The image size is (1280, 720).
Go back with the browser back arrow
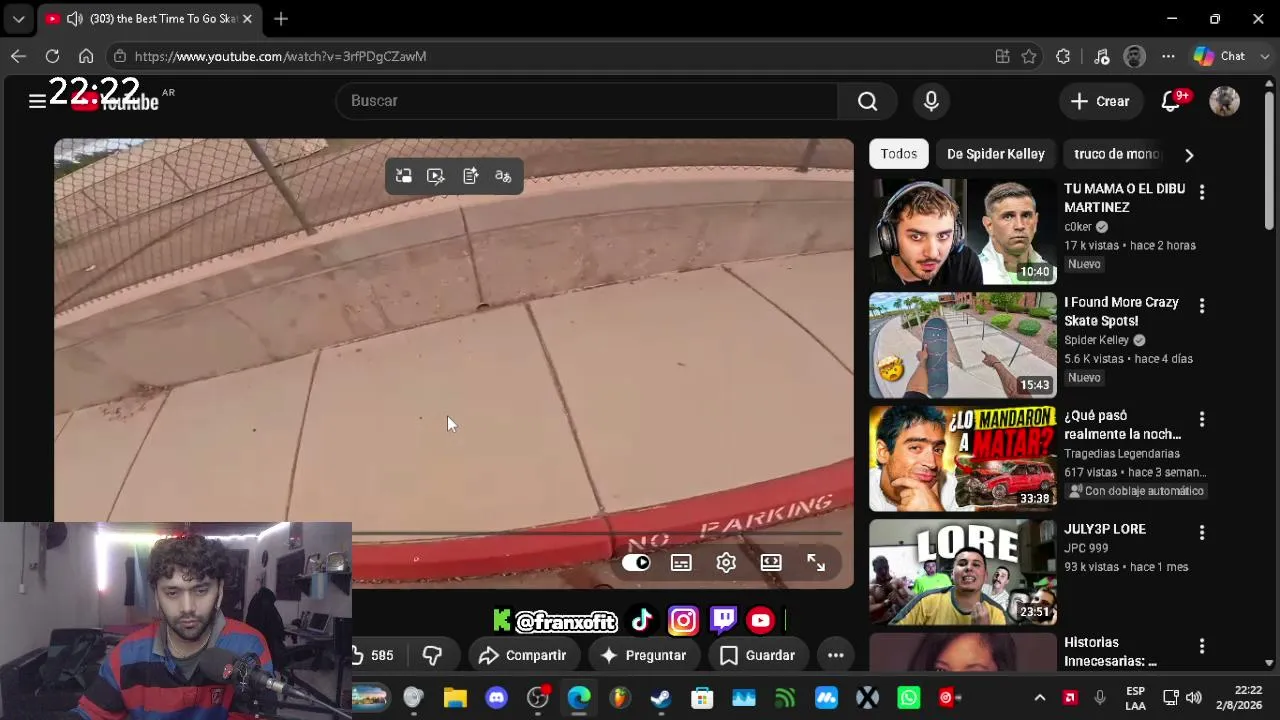pyautogui.click(x=18, y=56)
